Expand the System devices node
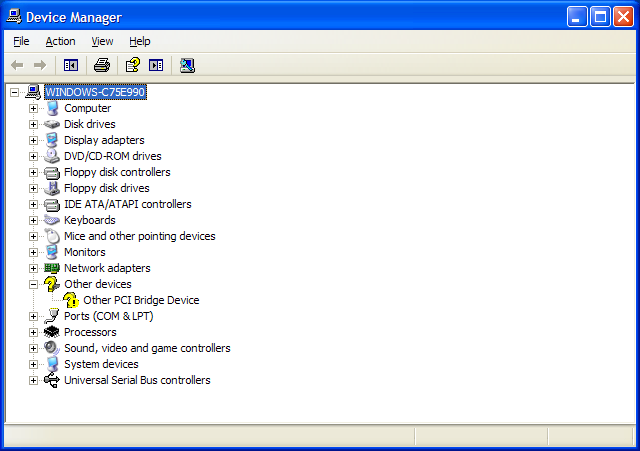Viewport: 640px width, 451px height. (x=33, y=364)
